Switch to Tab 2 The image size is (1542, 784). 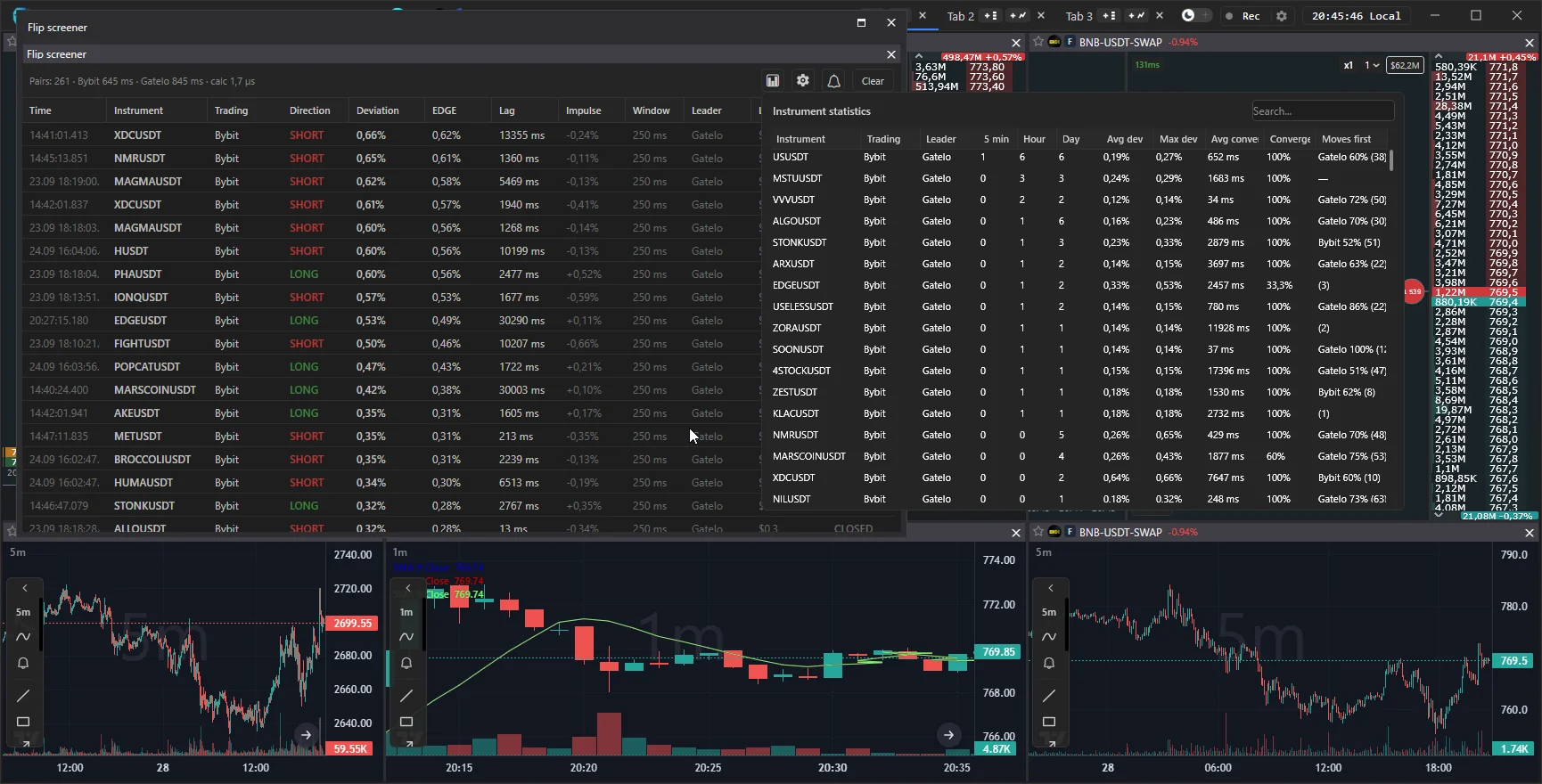point(960,16)
